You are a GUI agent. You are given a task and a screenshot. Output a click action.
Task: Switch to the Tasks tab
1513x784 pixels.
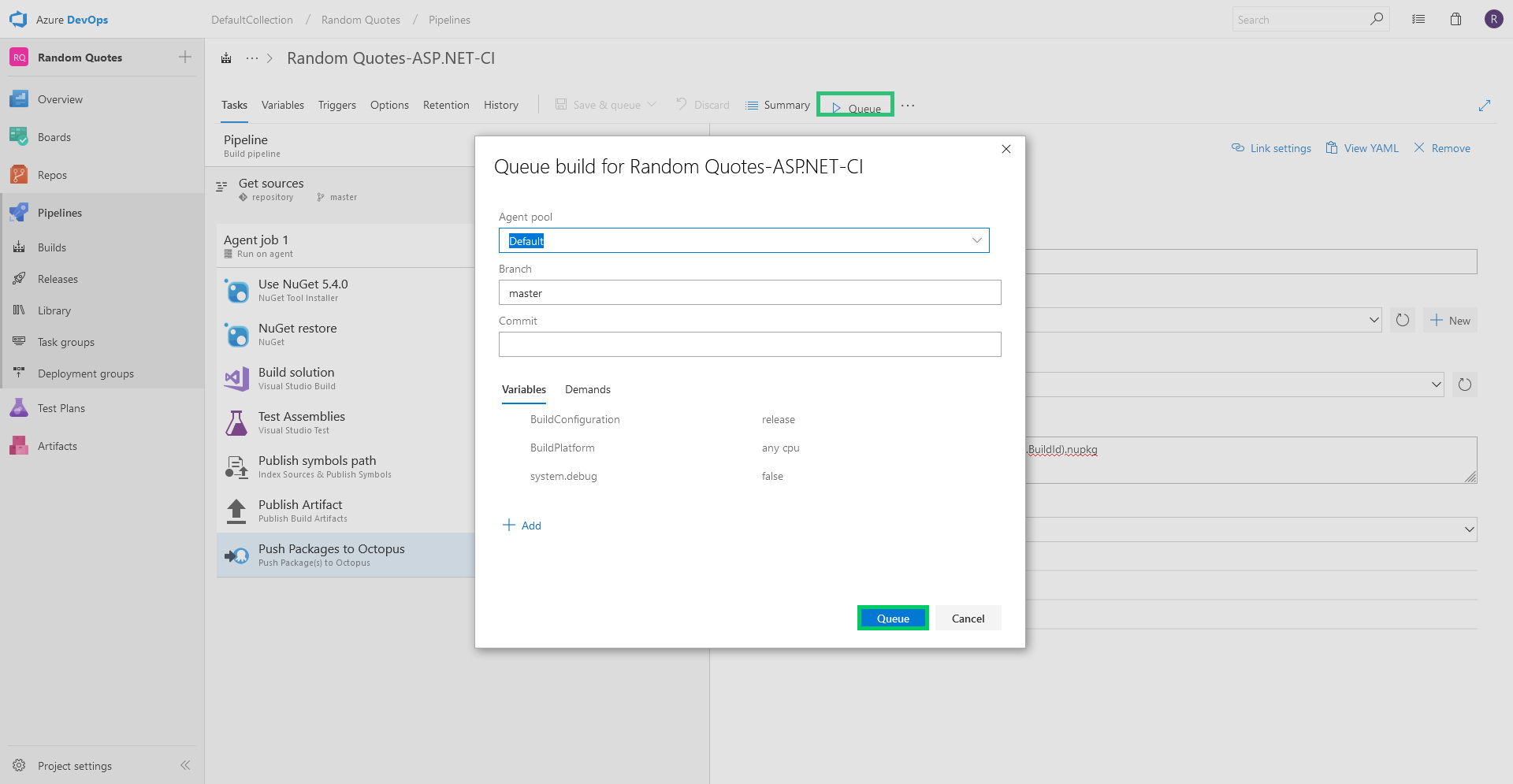pos(234,105)
